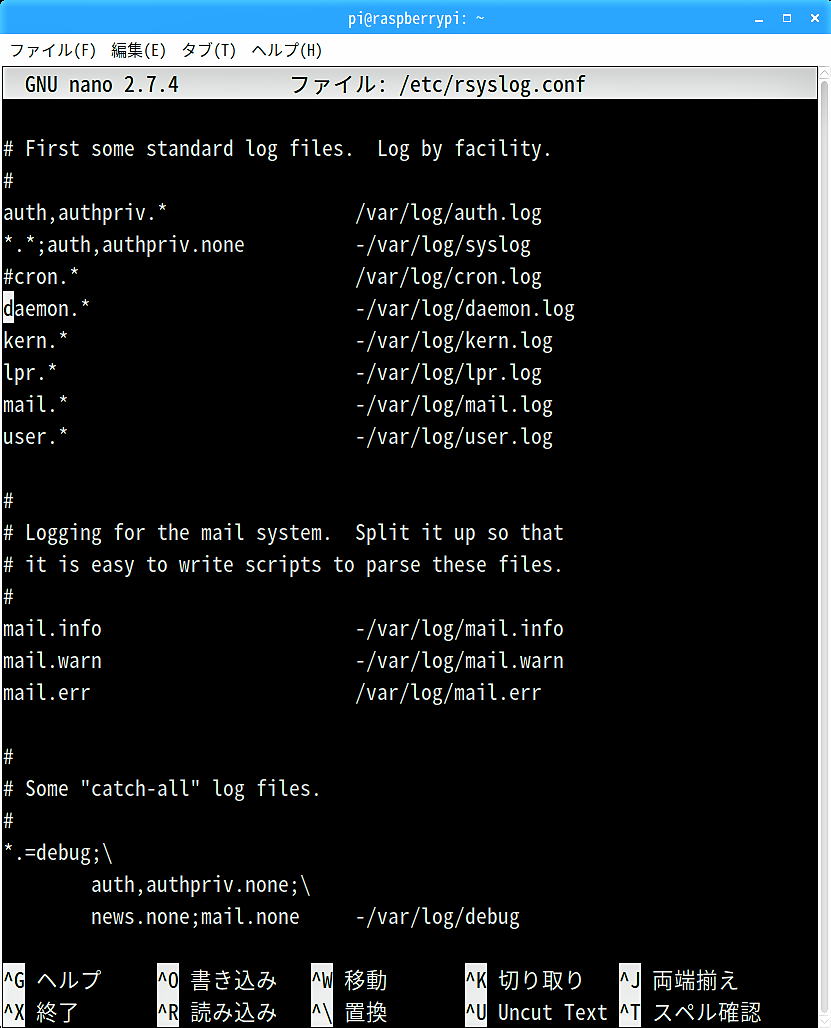
Task: Maximize the terminal window
Action: click(786, 18)
